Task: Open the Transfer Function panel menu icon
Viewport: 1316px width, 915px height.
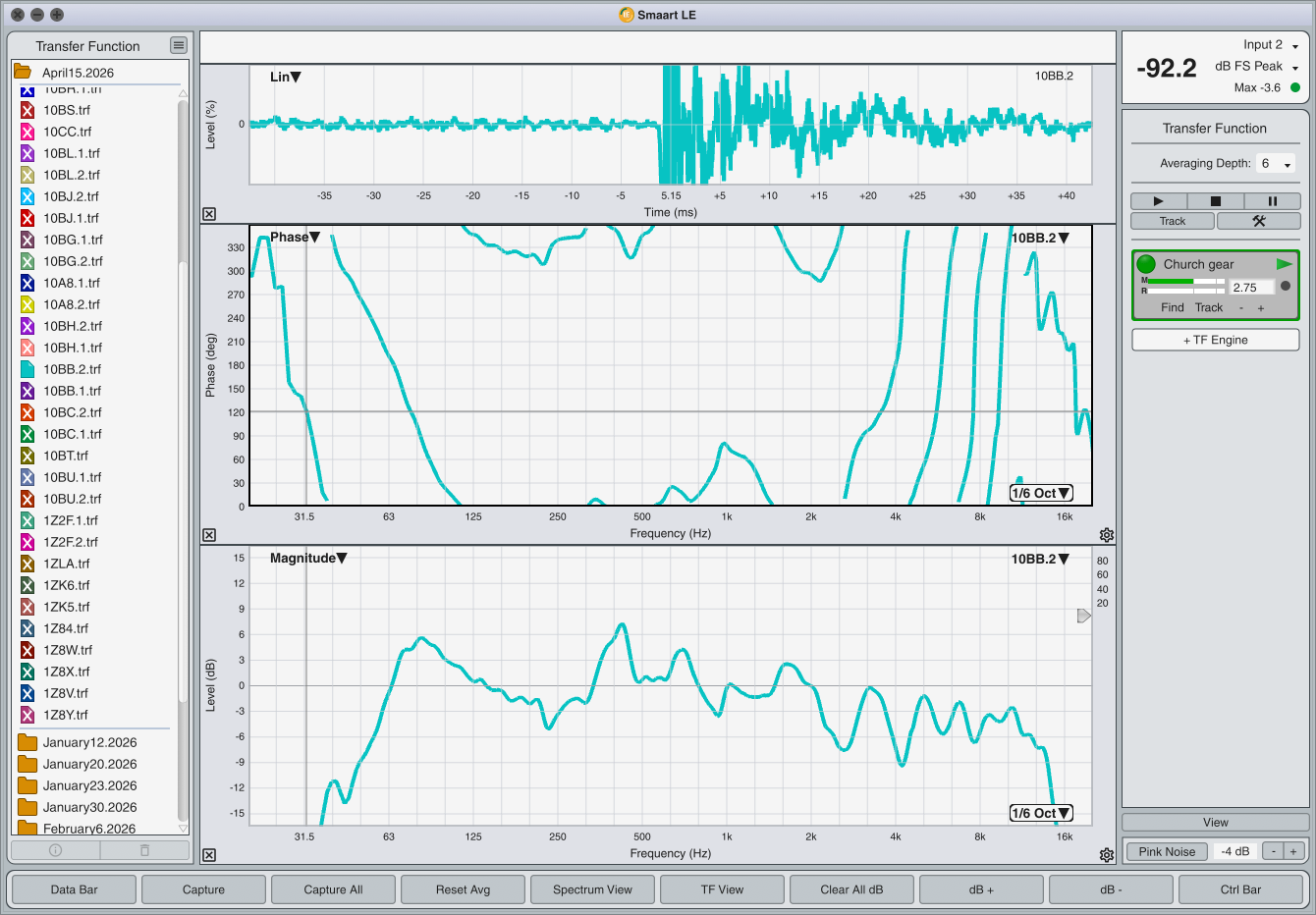Action: point(178,45)
